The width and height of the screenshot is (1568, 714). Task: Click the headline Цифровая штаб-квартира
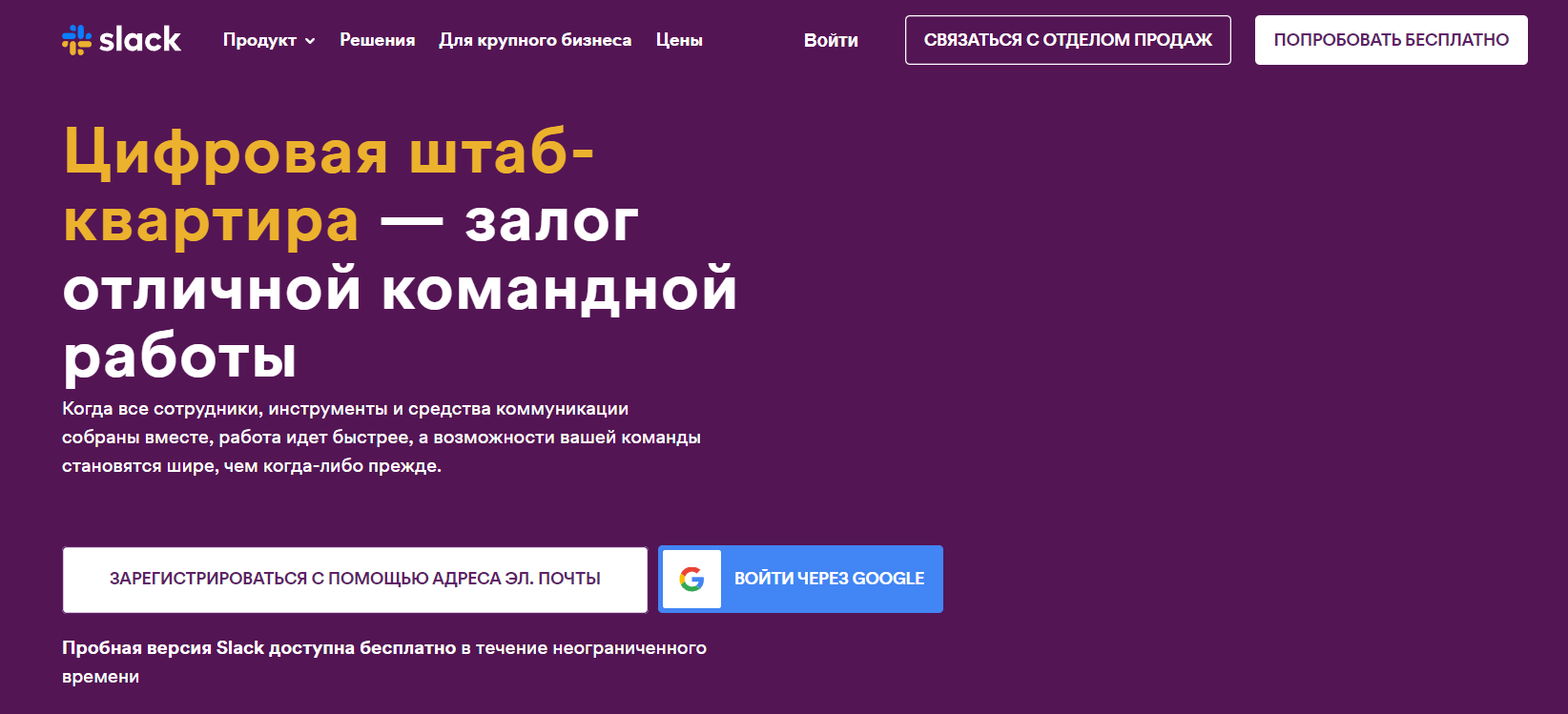[x=329, y=186]
